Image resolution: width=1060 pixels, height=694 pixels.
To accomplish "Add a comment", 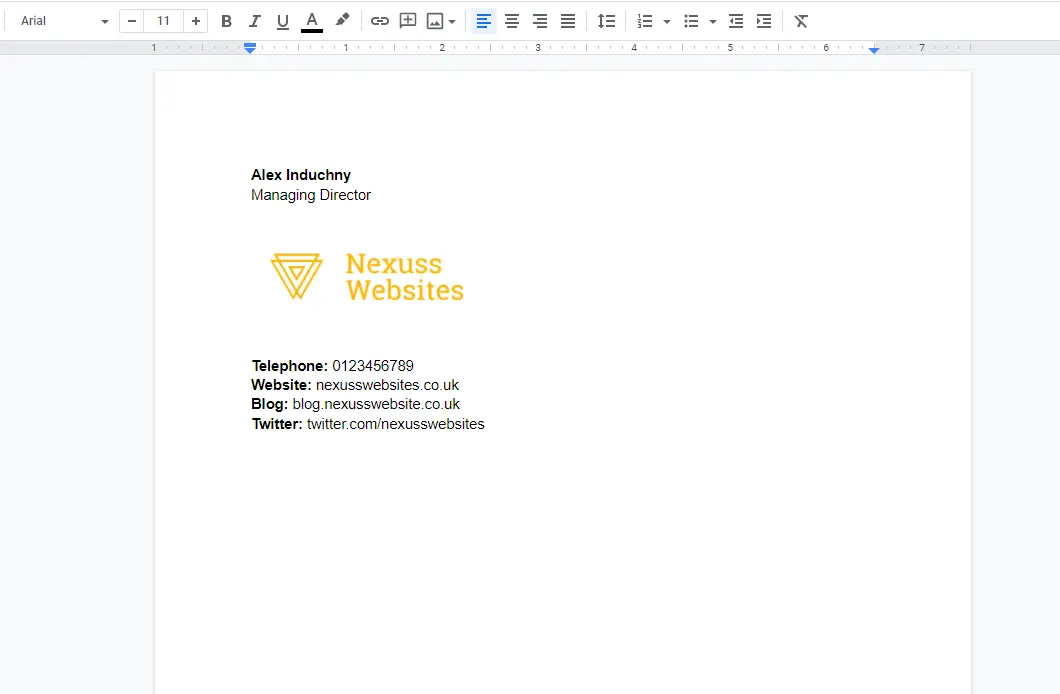I will [407, 20].
